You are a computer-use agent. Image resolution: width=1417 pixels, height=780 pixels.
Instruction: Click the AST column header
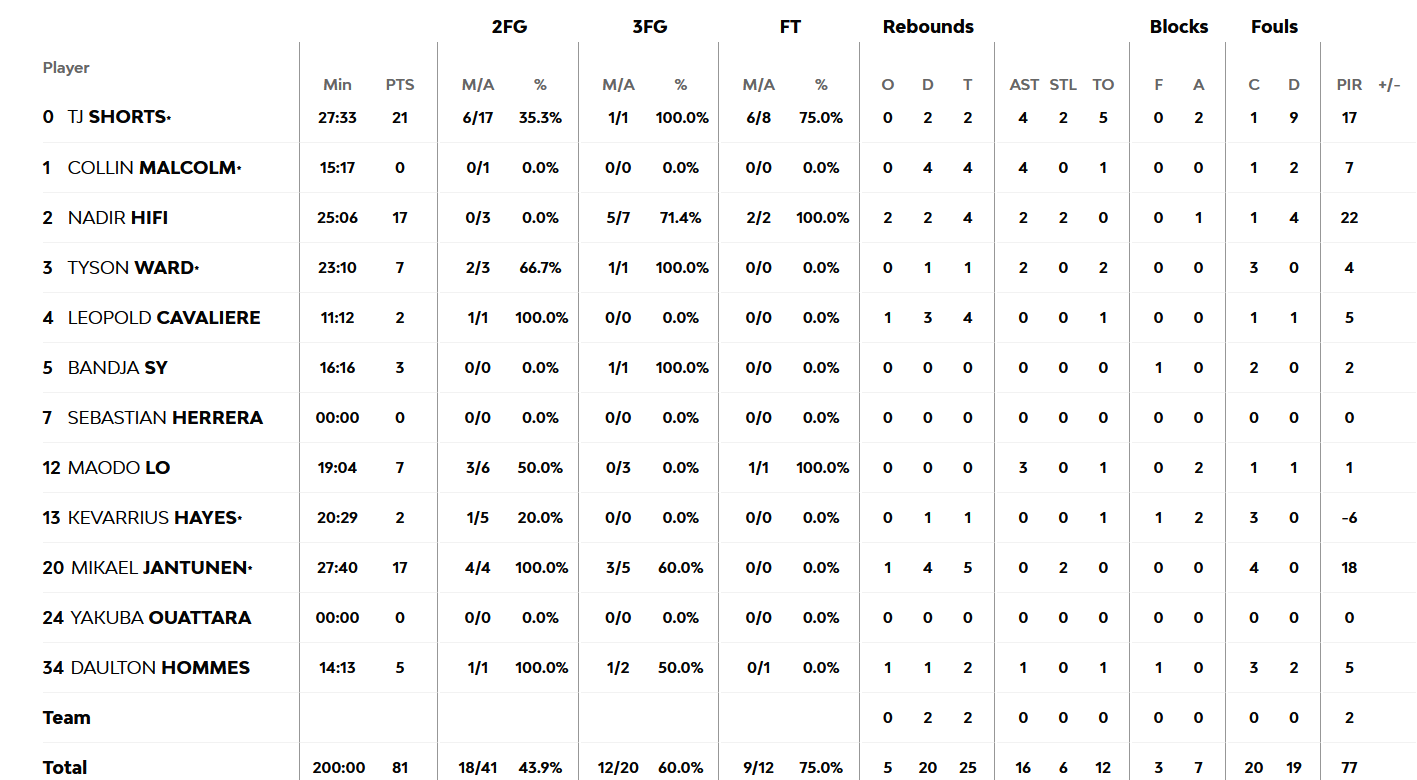click(x=1024, y=85)
